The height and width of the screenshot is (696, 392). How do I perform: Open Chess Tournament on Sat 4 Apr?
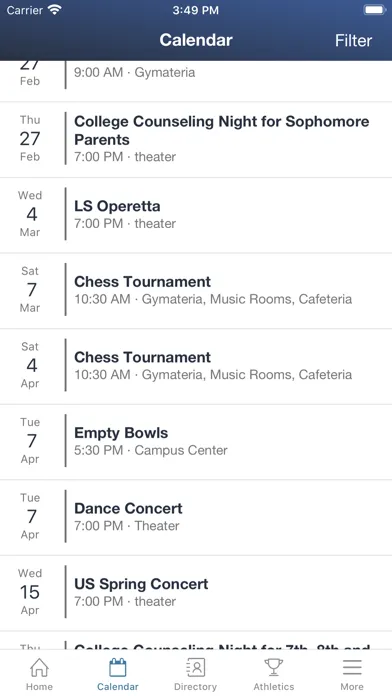[x=196, y=367]
